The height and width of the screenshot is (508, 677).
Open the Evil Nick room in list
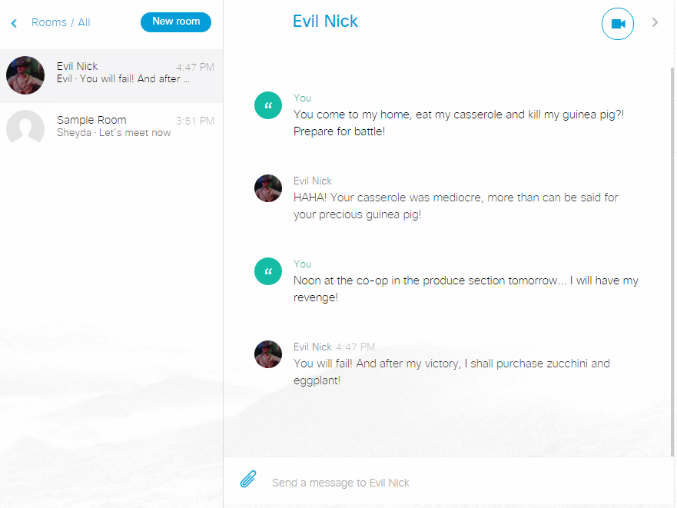click(x=111, y=75)
